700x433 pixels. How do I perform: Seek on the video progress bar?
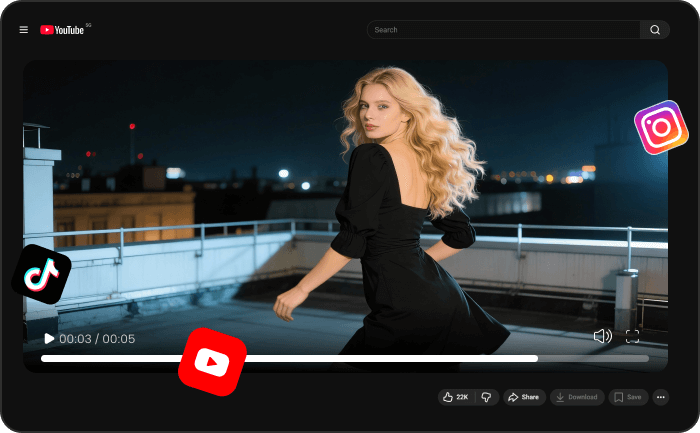tap(345, 358)
